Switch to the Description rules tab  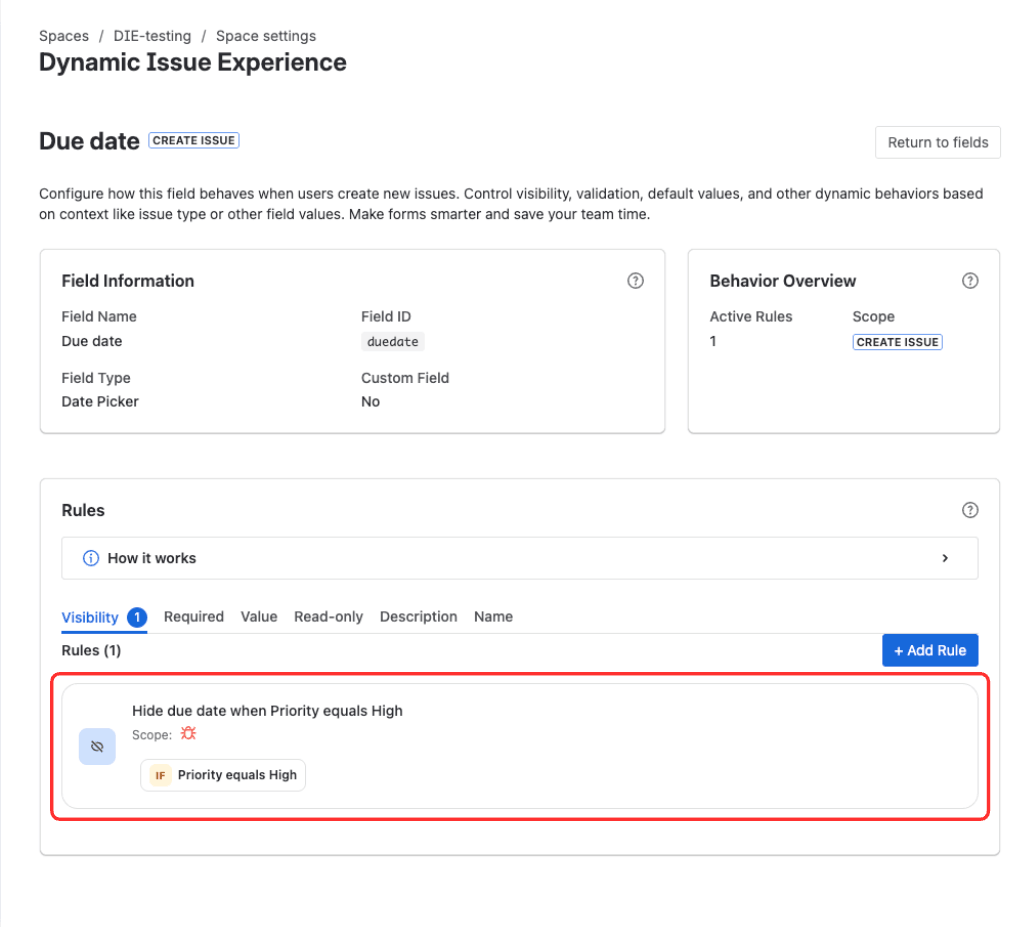[418, 617]
